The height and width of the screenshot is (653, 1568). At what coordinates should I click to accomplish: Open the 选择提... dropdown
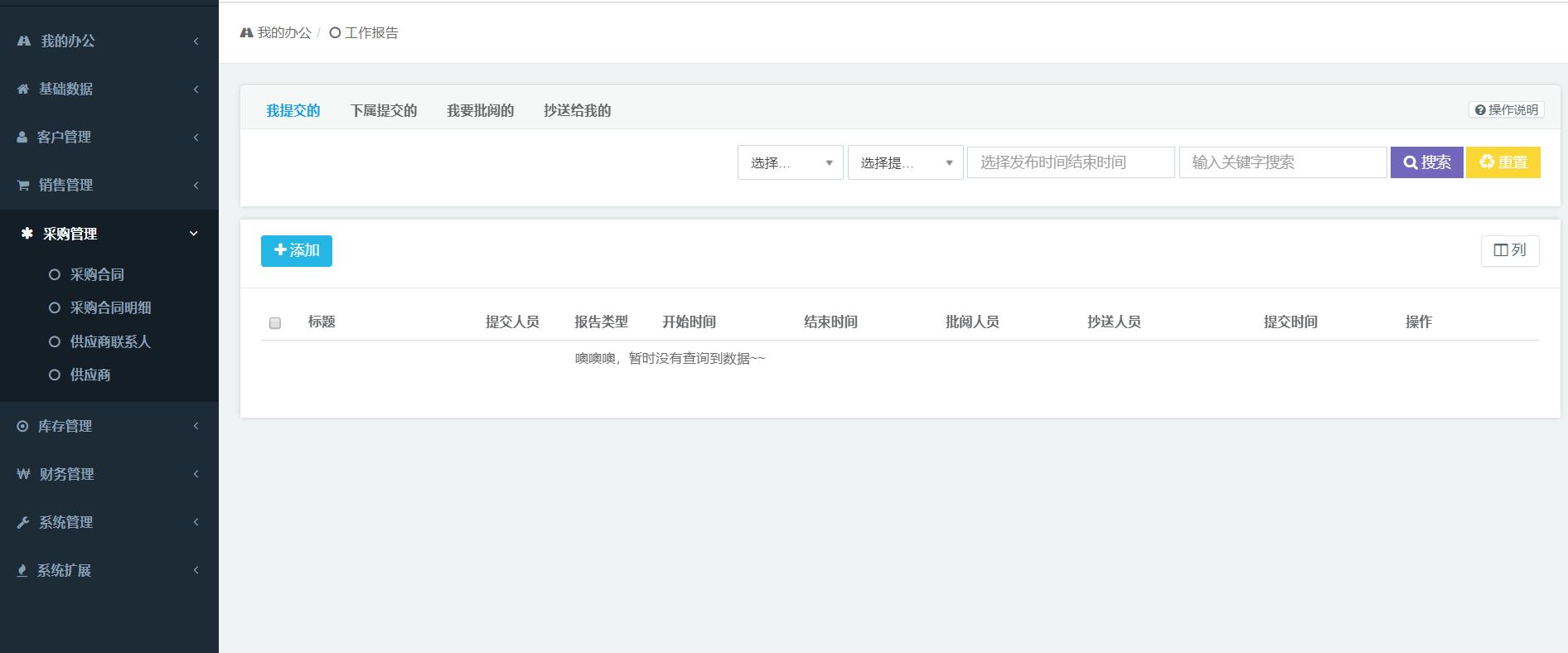[x=905, y=162]
